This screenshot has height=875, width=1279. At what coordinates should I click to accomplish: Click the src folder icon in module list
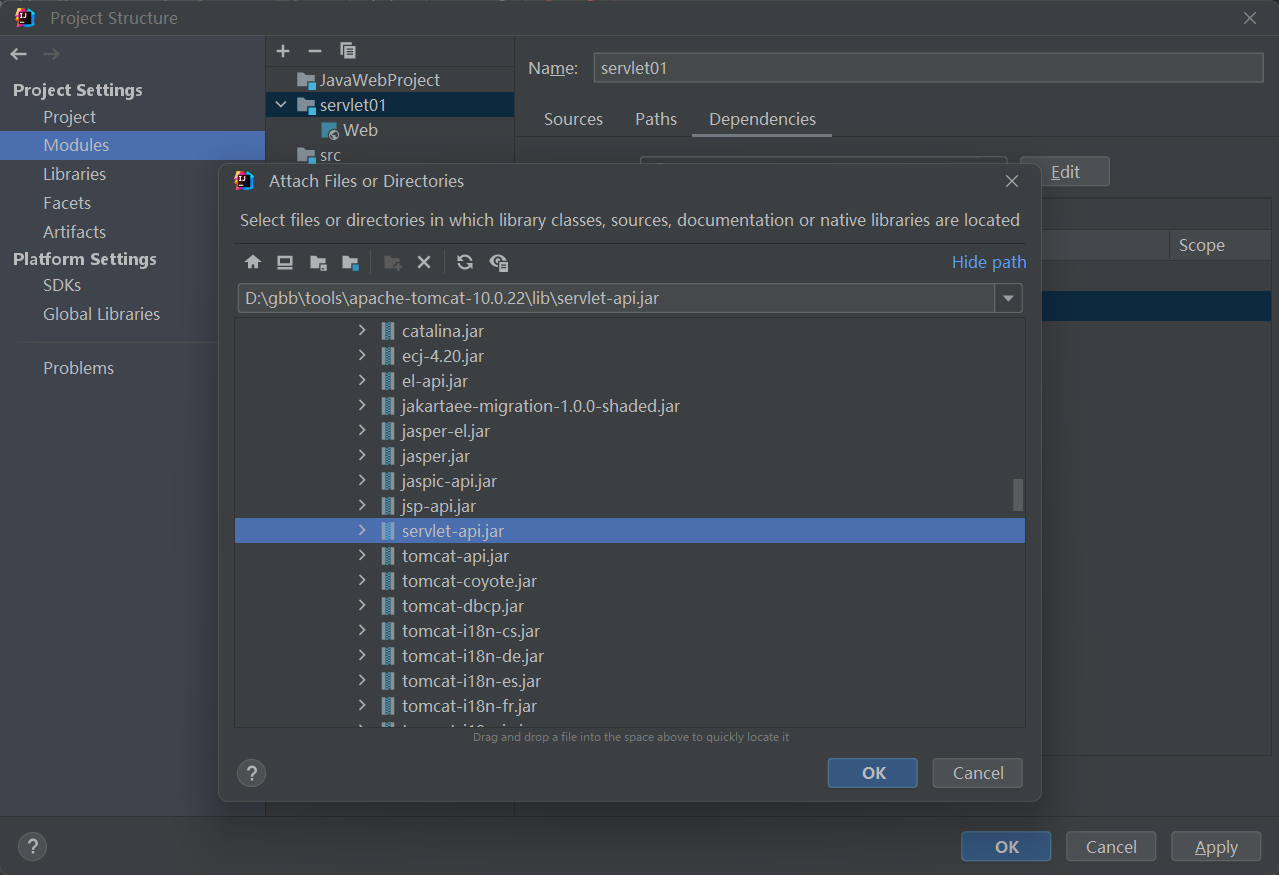pos(306,155)
